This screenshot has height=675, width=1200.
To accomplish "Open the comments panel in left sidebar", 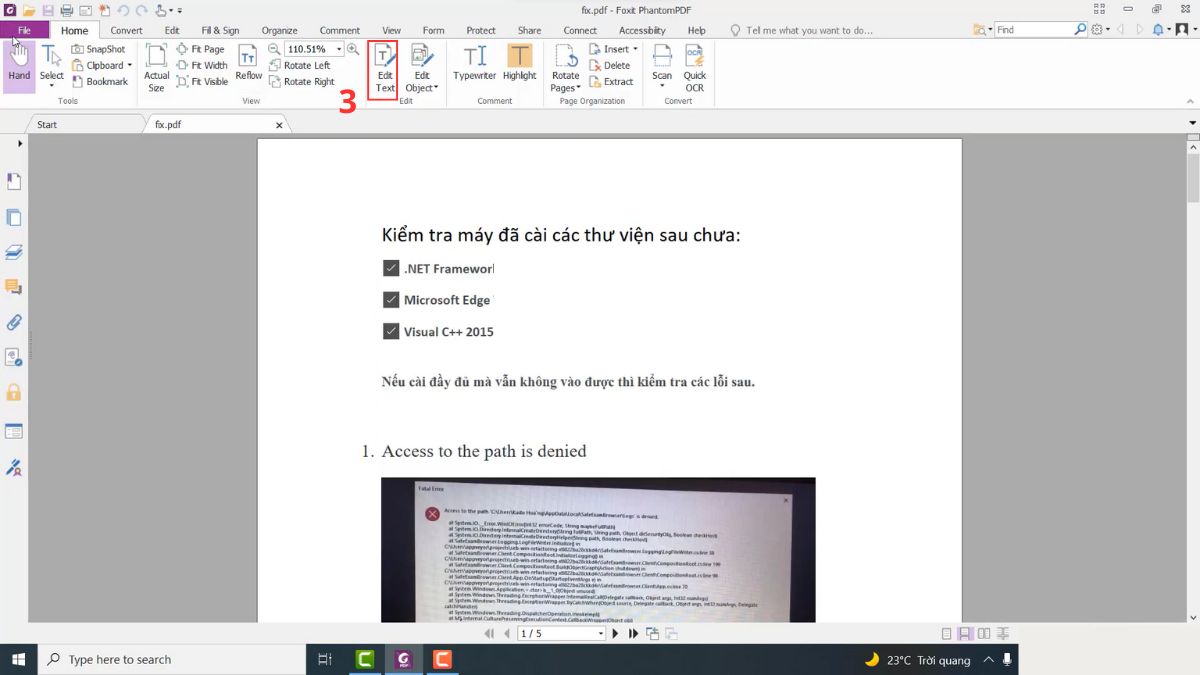I will point(14,287).
